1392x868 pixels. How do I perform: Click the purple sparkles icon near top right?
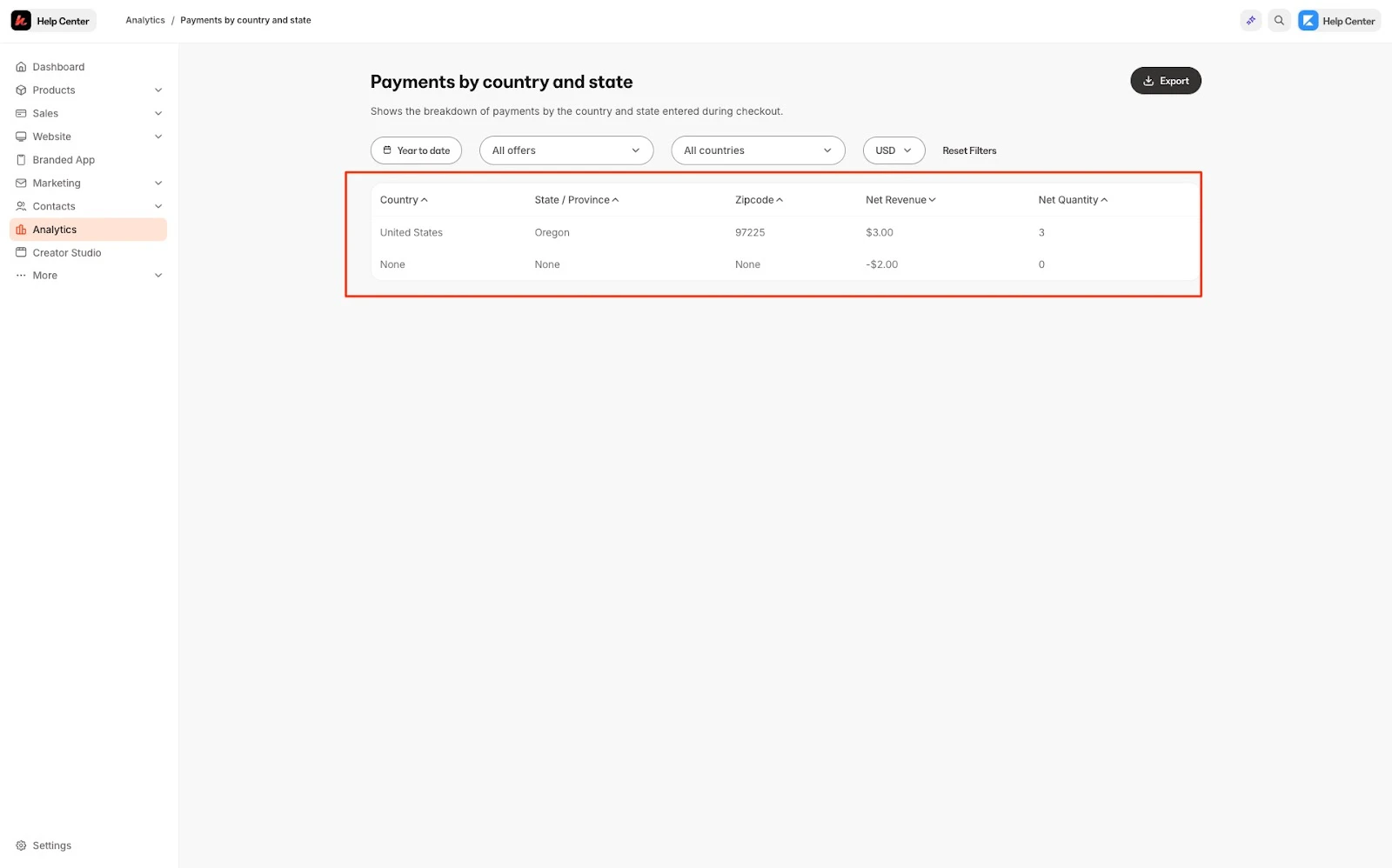click(x=1250, y=20)
